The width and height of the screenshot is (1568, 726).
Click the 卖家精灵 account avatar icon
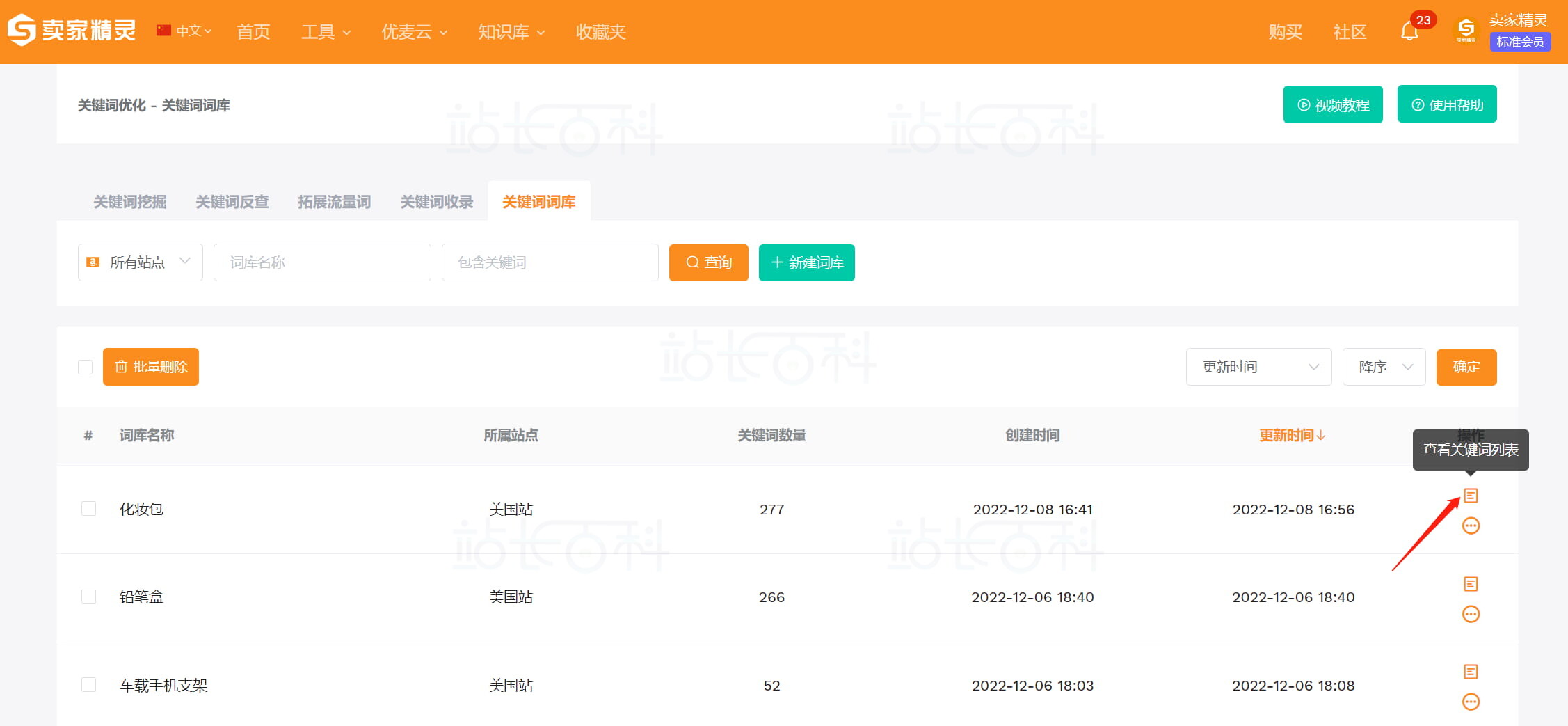1464,31
